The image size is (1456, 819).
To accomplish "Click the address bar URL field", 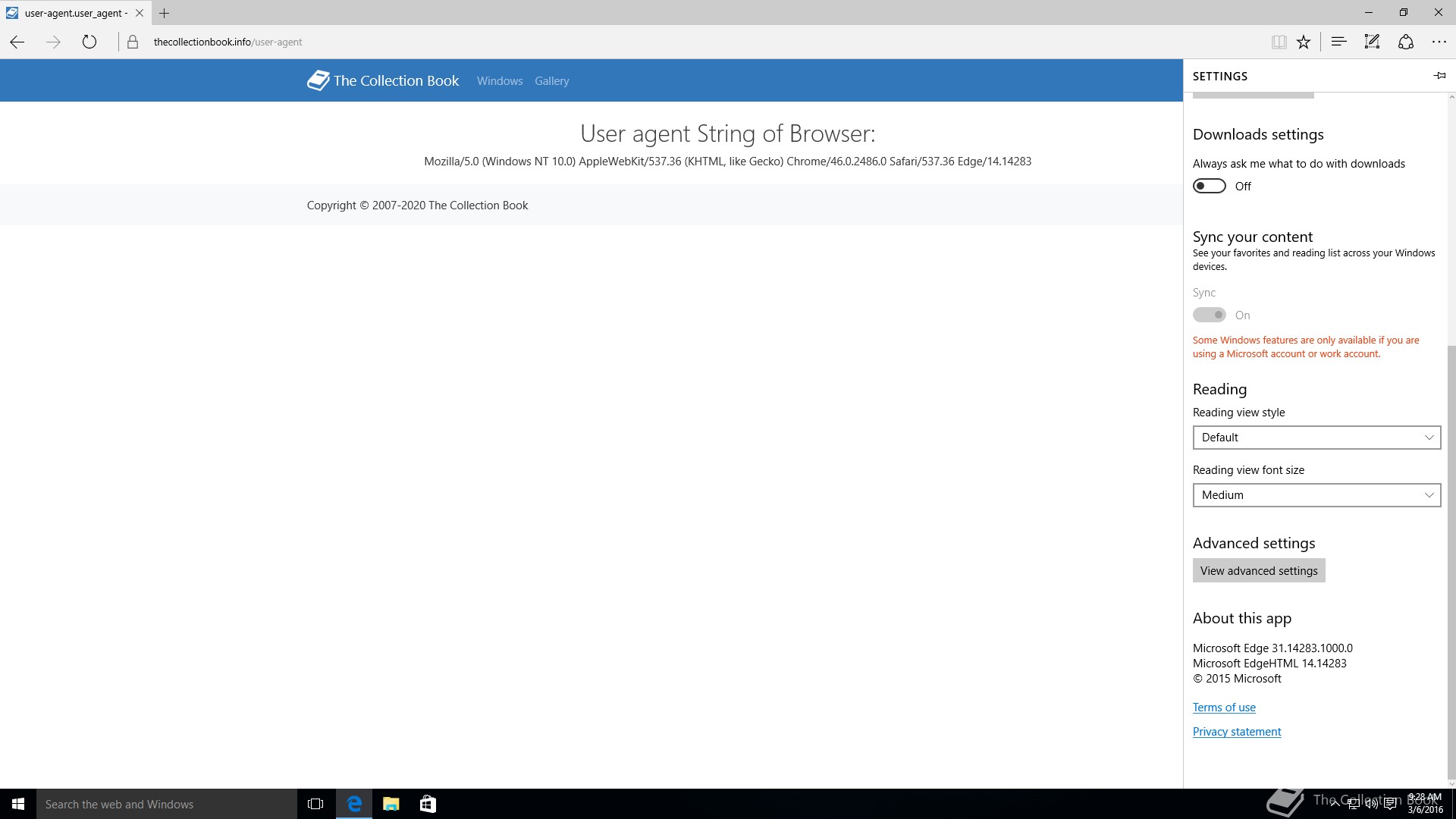I will tap(682, 42).
